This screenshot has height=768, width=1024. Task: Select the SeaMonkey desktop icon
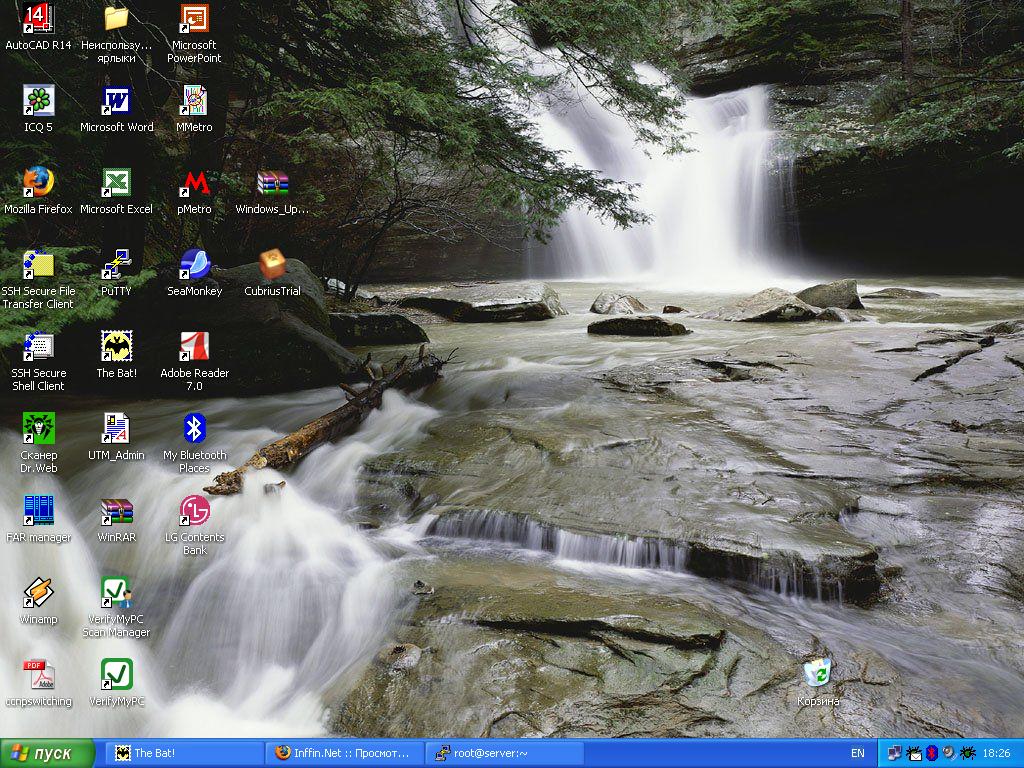[194, 273]
